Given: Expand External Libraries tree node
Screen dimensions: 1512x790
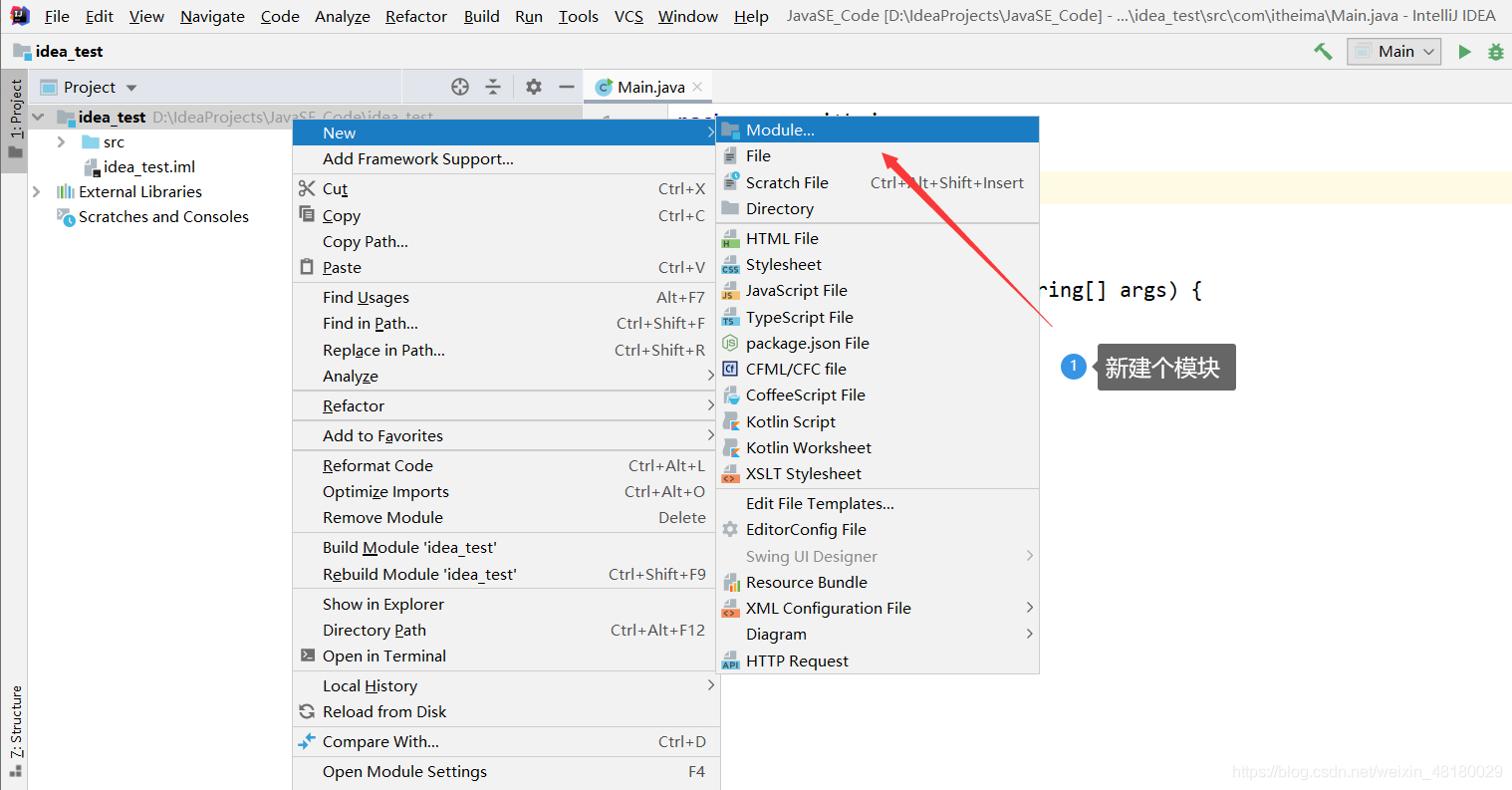Looking at the screenshot, I should pos(37,191).
